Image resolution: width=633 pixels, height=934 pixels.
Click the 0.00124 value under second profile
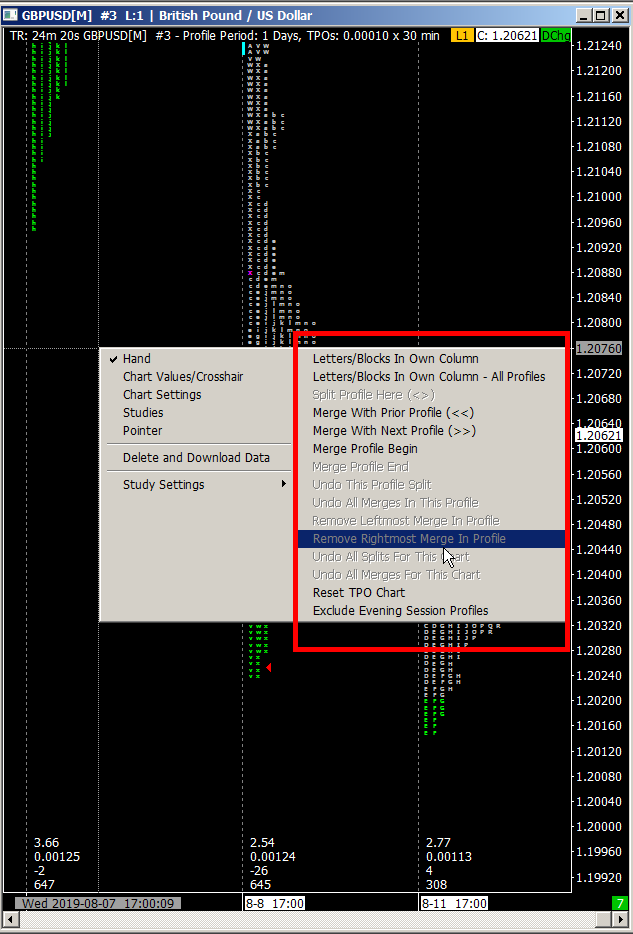pyautogui.click(x=273, y=857)
